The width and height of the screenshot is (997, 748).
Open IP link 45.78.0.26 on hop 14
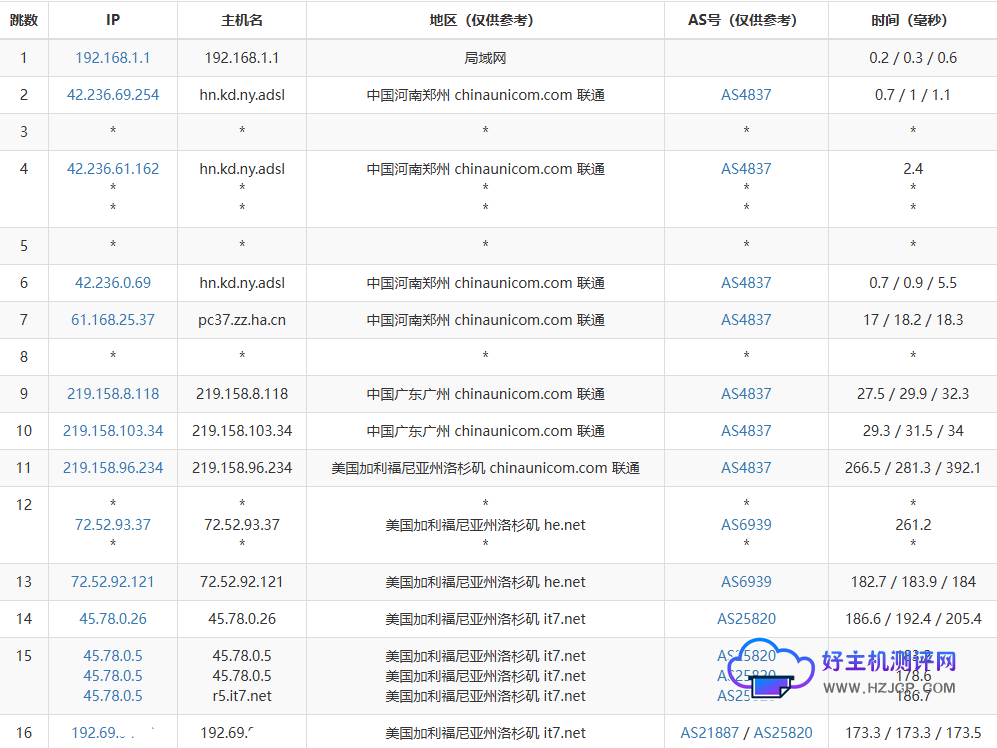(112, 618)
